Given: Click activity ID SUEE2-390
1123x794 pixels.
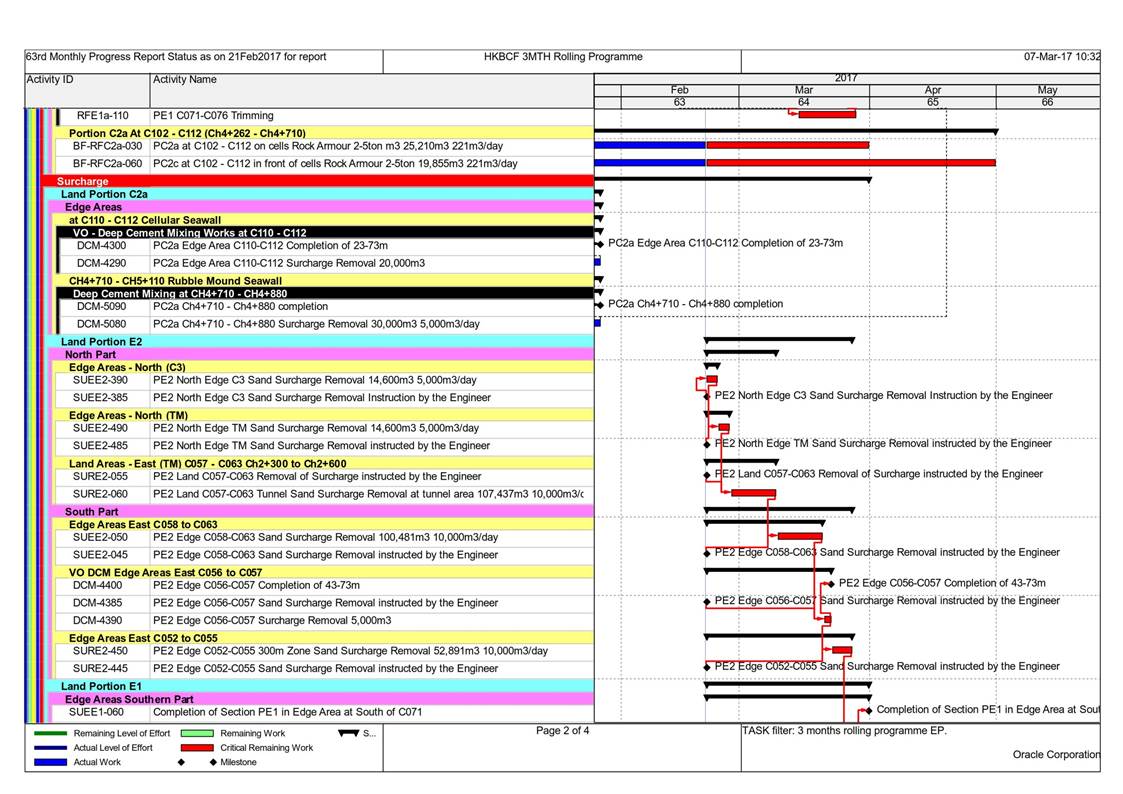Looking at the screenshot, I should coord(100,380).
